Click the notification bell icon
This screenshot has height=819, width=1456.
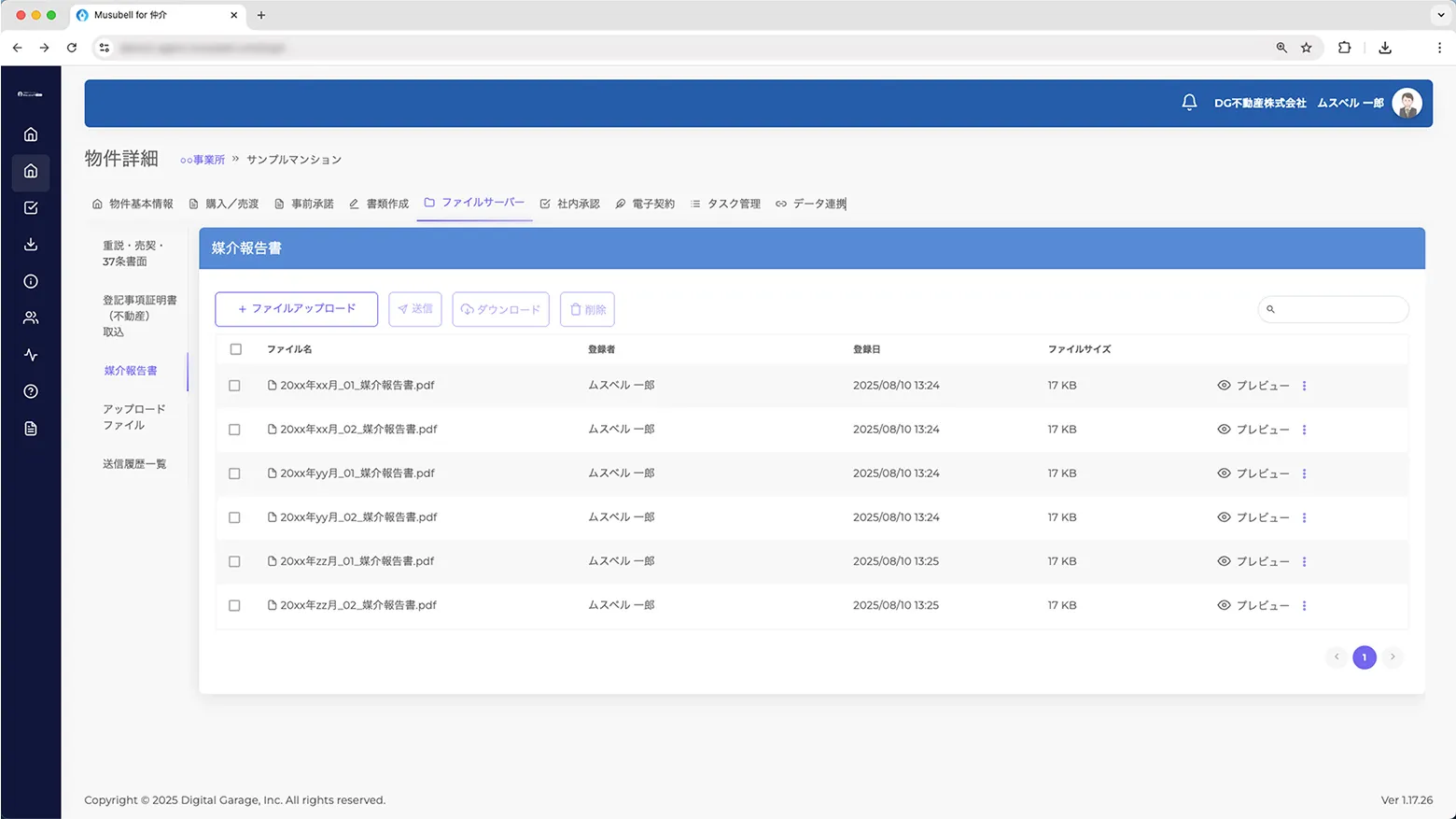(1189, 103)
